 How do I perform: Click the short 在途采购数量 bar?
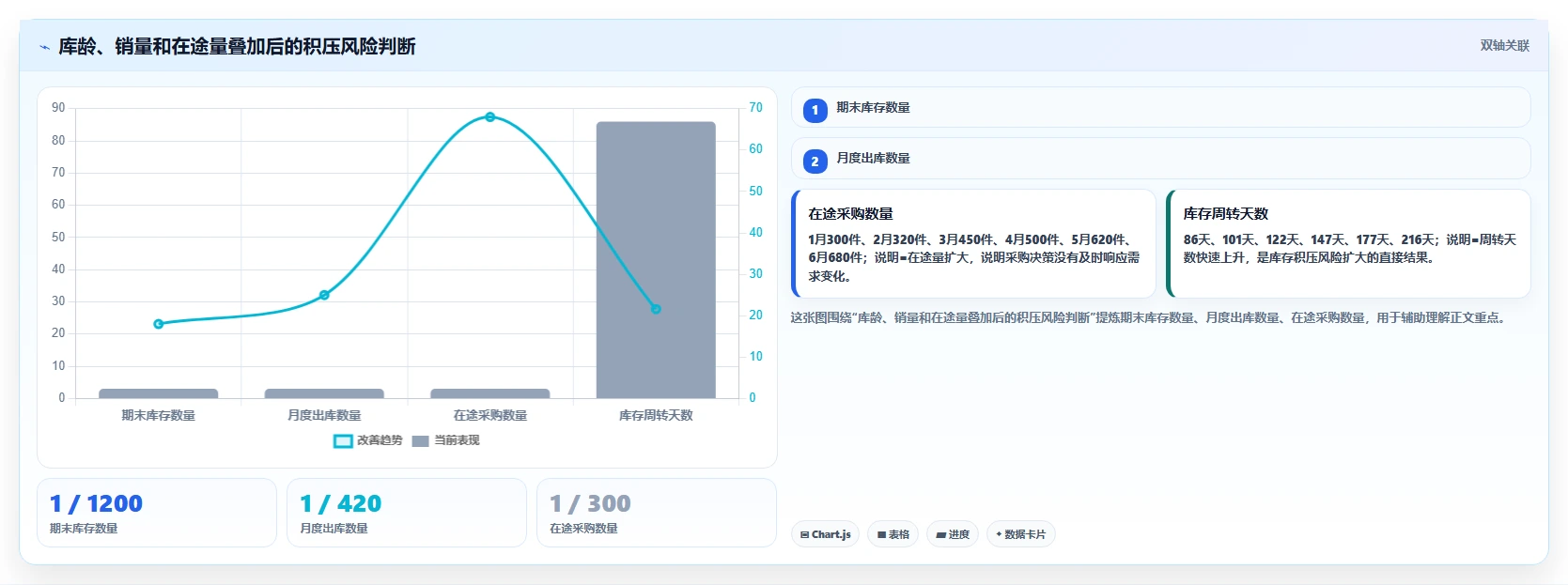[490, 393]
